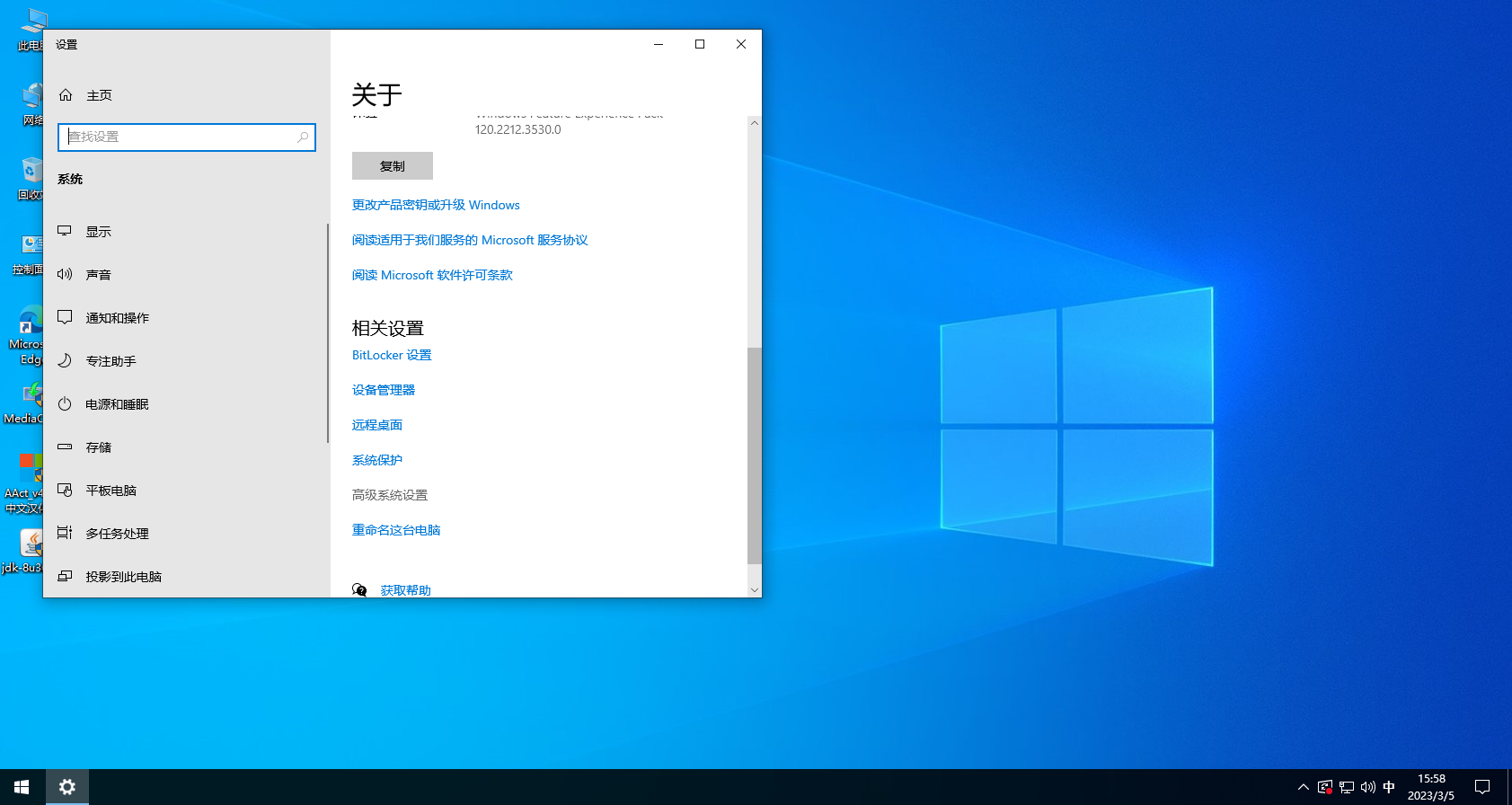Open Storage (存储) settings
The height and width of the screenshot is (805, 1512).
pyautogui.click(x=186, y=447)
